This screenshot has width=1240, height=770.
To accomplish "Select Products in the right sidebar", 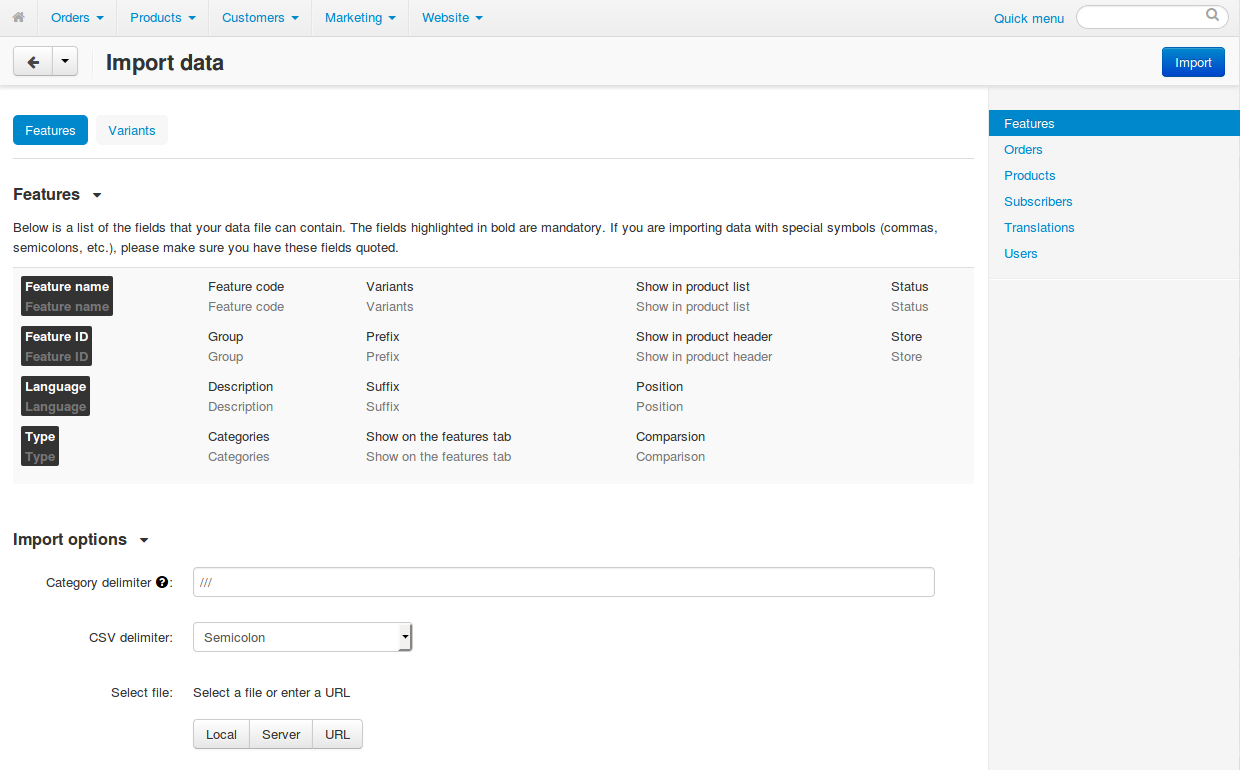I will point(1030,175).
